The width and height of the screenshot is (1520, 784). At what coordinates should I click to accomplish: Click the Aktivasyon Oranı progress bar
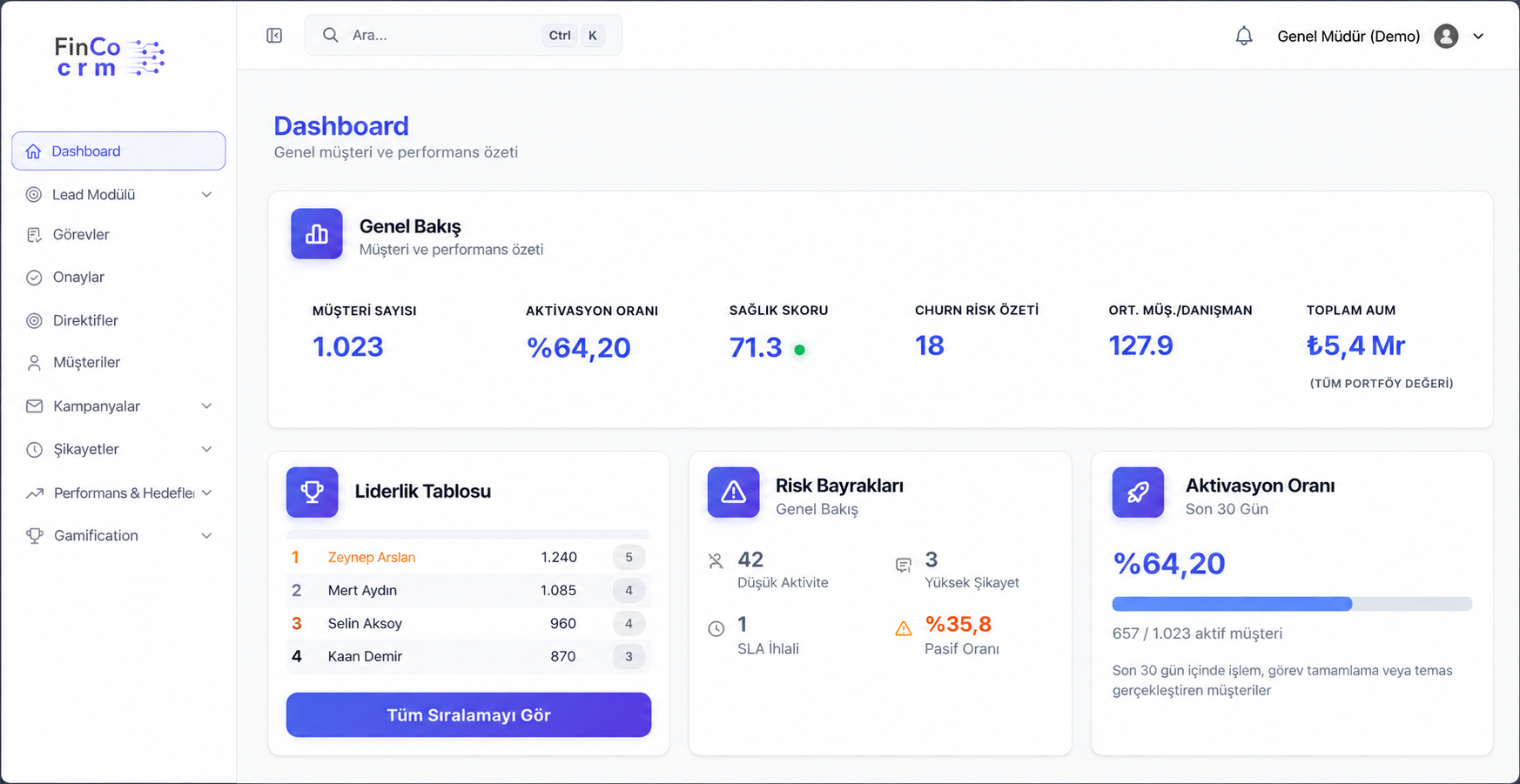tap(1292, 604)
